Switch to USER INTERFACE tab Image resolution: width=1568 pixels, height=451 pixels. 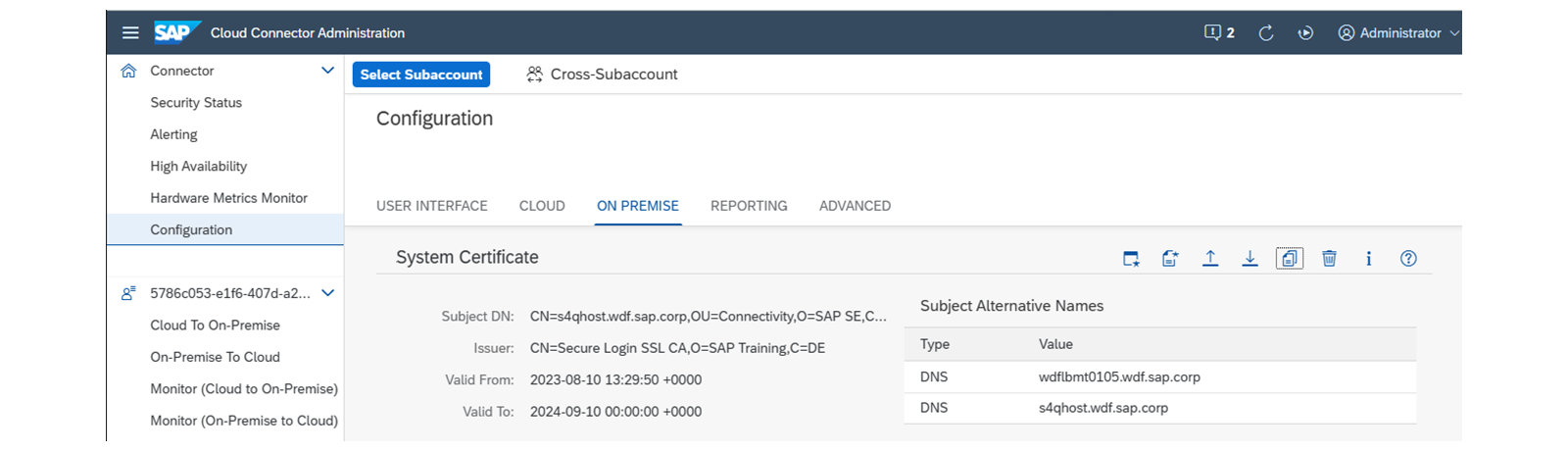432,206
